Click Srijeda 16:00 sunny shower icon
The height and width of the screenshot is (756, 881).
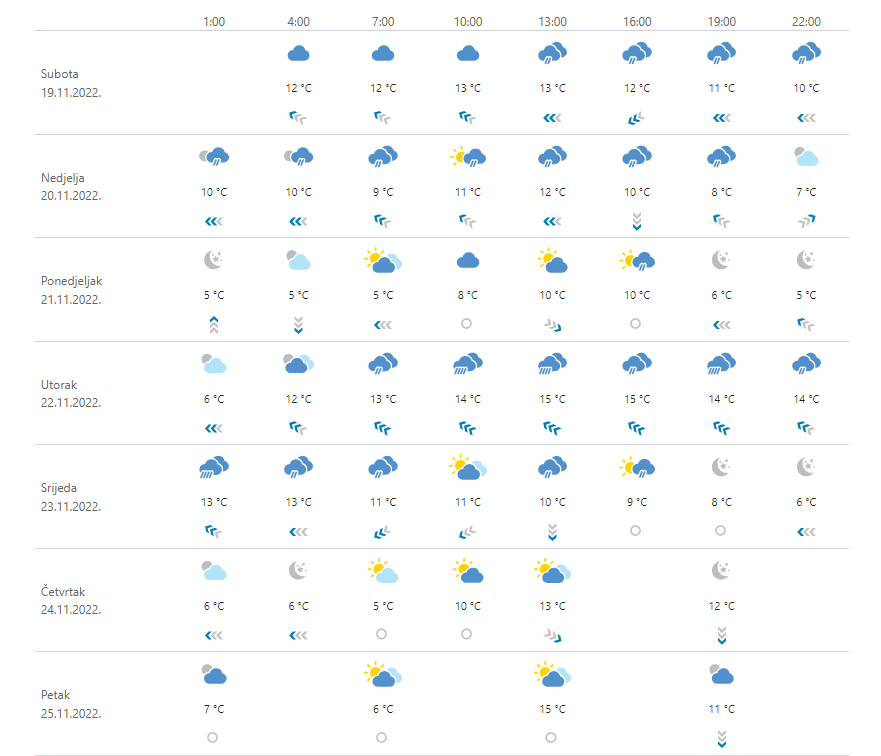(637, 467)
